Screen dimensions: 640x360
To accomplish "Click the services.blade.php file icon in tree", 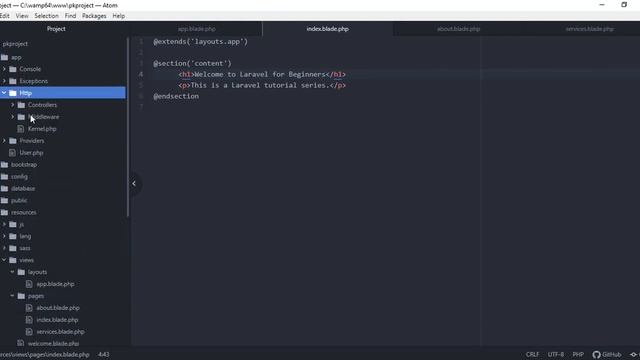I will click(29, 331).
